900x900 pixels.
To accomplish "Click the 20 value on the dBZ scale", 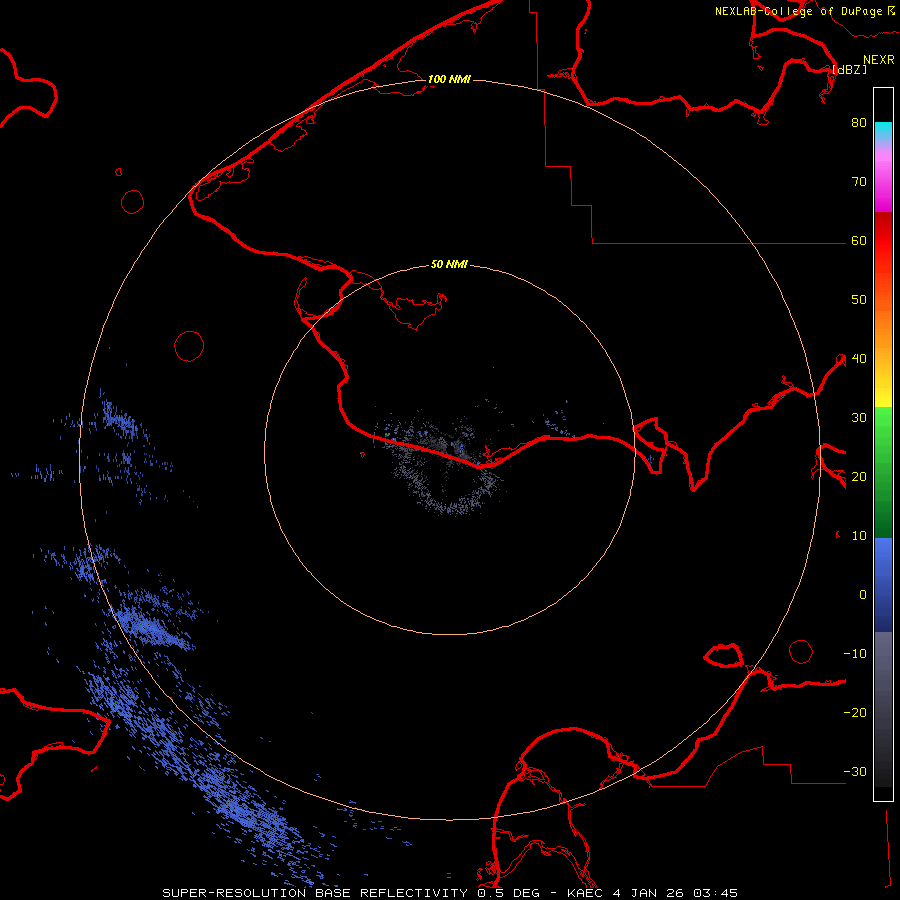I will [859, 477].
